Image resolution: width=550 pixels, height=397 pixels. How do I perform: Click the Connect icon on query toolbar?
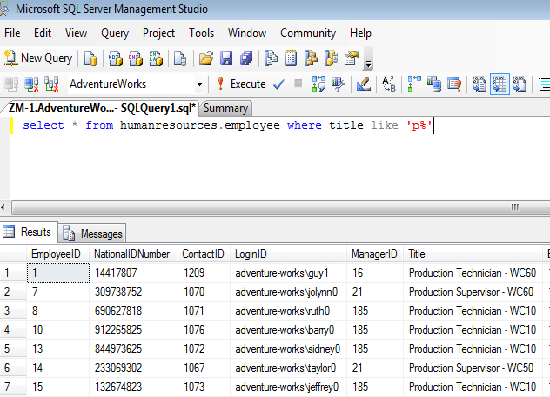11,84
